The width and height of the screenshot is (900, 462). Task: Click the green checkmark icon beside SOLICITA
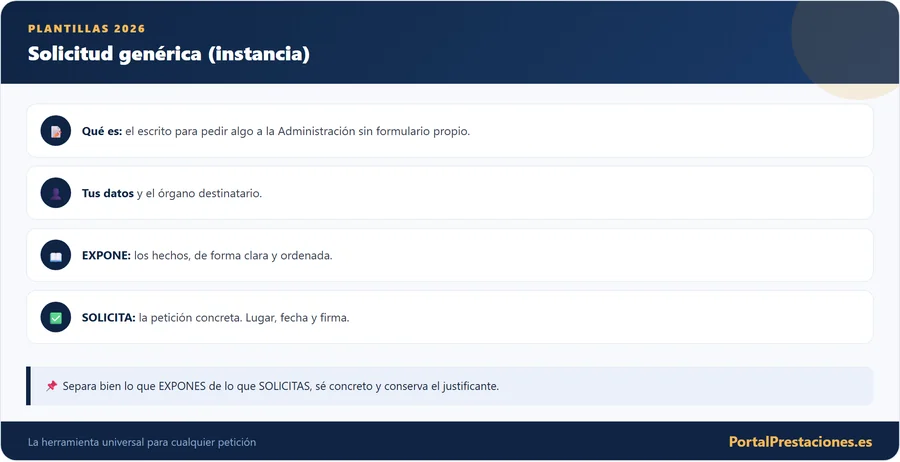point(56,317)
